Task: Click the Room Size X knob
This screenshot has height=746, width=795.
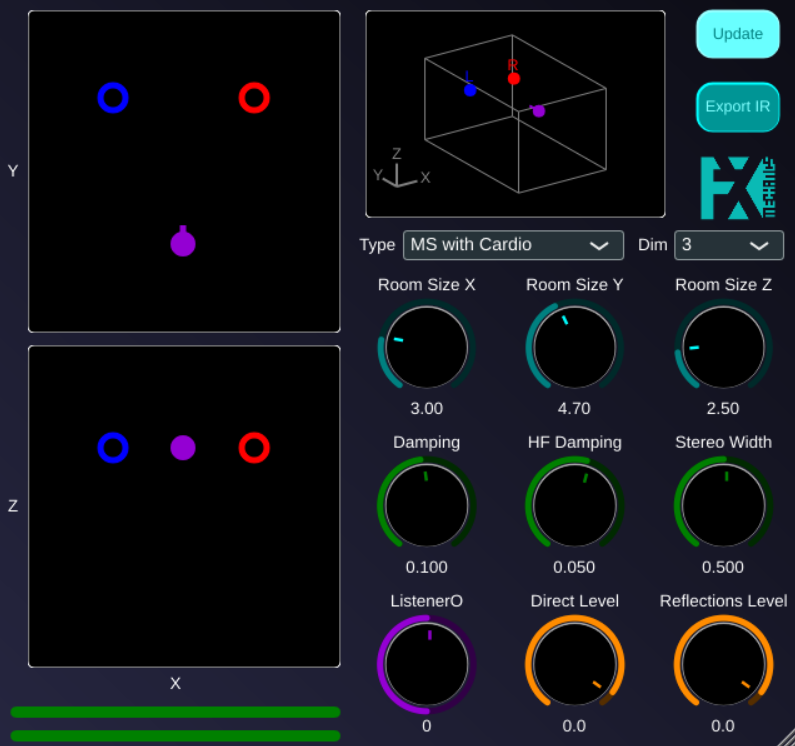Action: click(x=426, y=348)
